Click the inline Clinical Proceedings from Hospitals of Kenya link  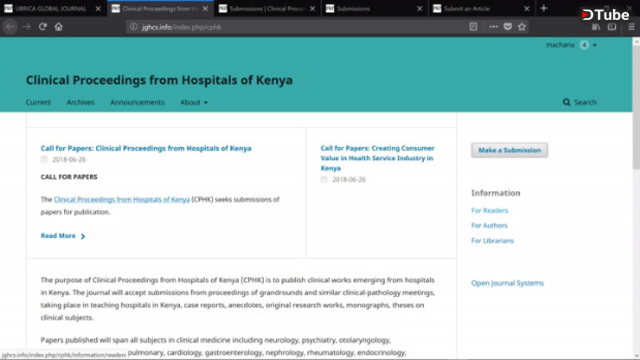click(x=122, y=199)
